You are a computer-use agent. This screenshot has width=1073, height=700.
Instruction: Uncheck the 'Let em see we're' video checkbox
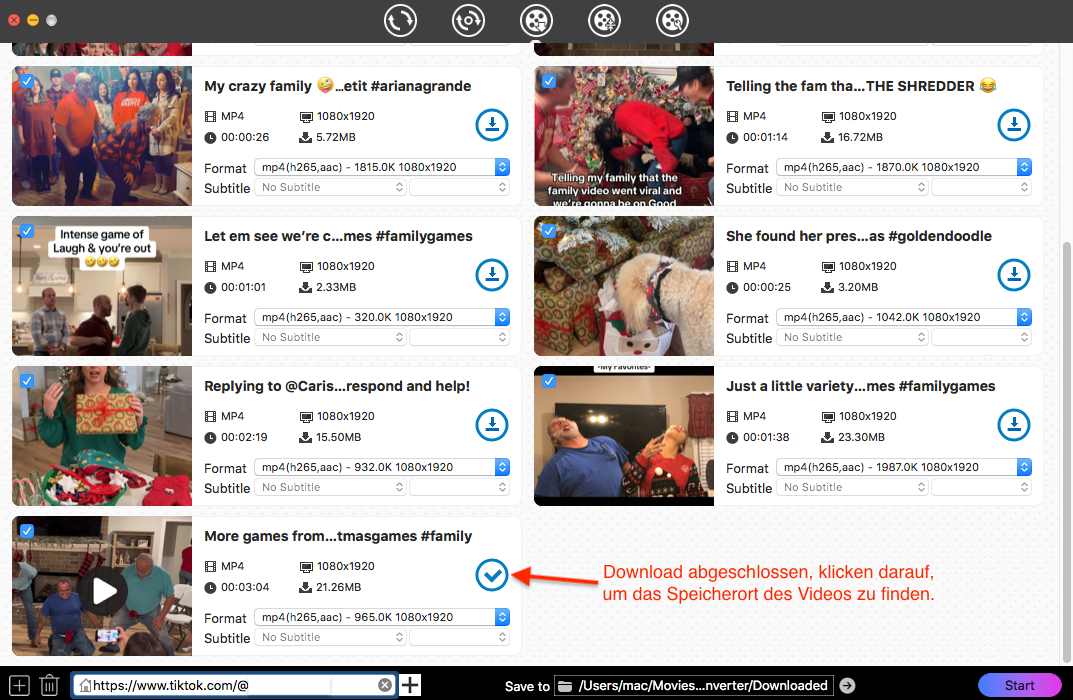coord(27,231)
